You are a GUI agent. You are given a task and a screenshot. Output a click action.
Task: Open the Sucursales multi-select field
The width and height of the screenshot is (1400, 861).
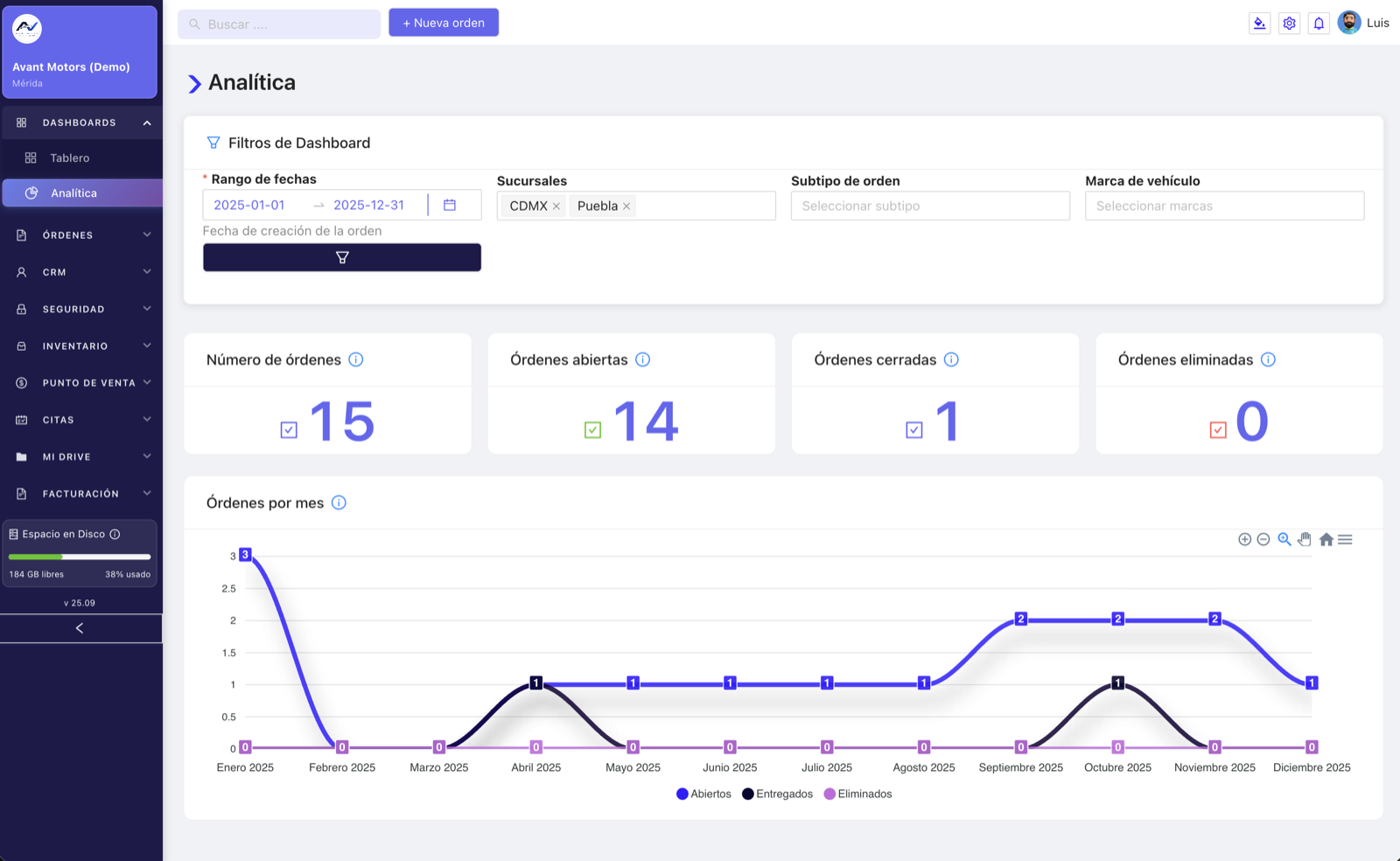tap(636, 206)
